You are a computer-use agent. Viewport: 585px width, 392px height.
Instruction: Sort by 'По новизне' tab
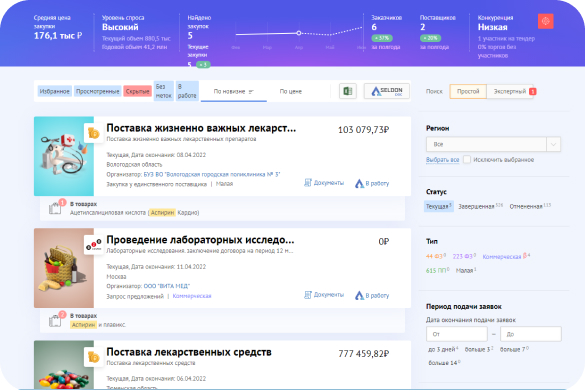[234, 91]
